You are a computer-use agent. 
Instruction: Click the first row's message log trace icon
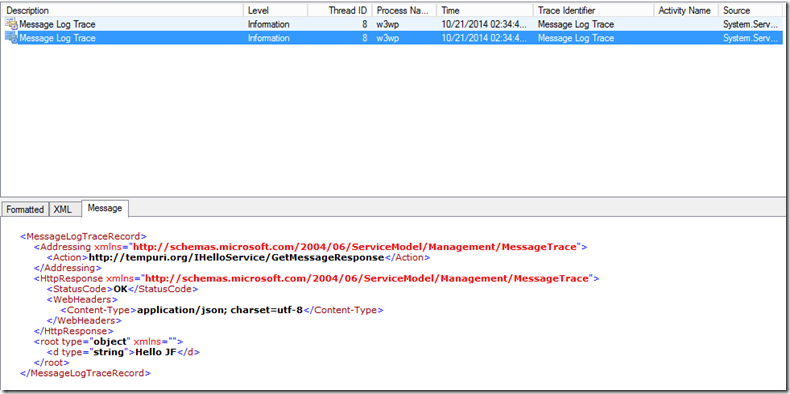coord(11,24)
